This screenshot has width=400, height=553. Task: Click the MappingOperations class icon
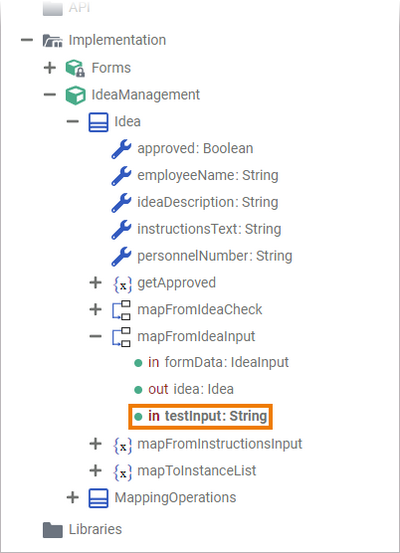(98, 498)
